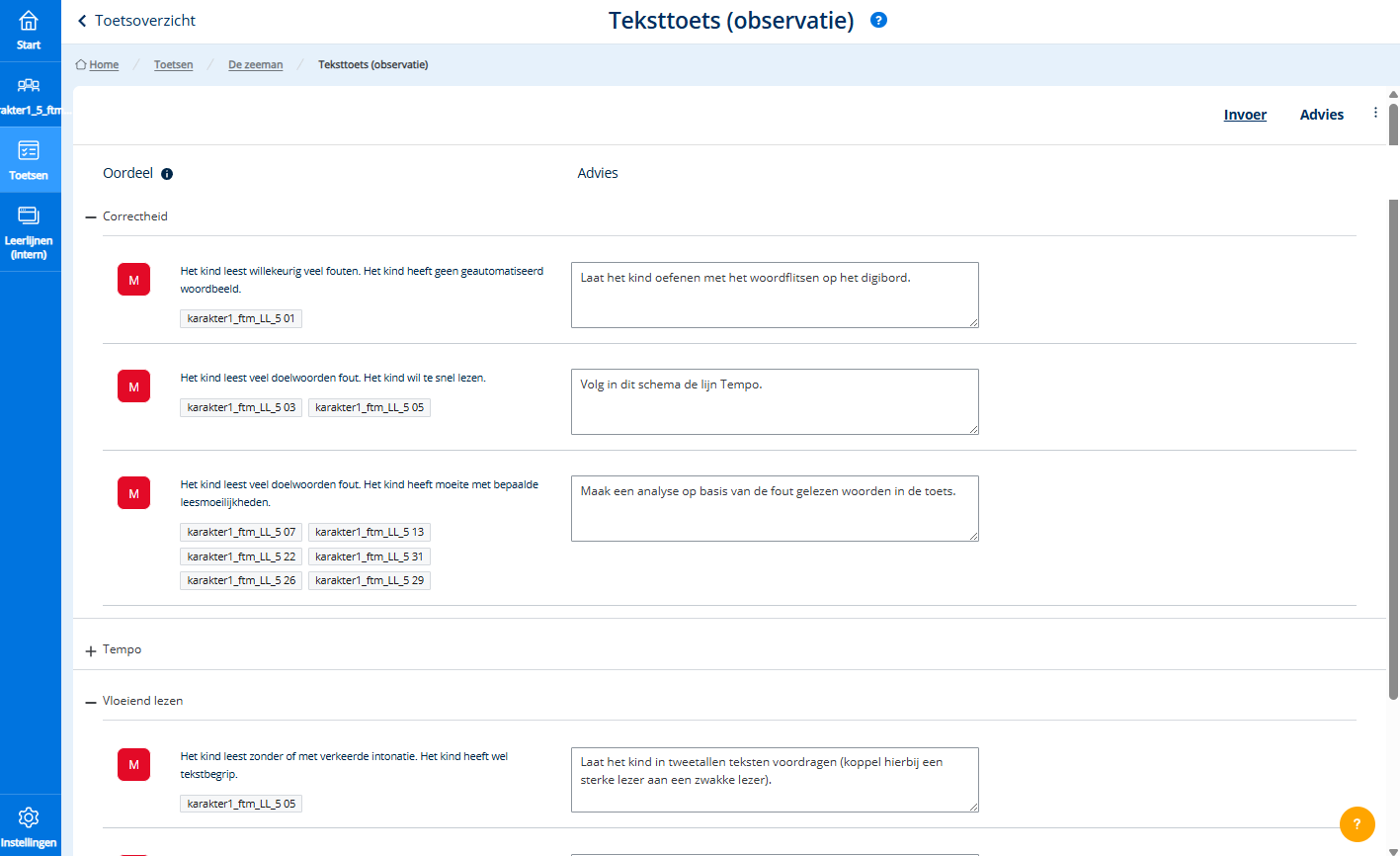
Task: Click student tag karakter1_ftm_LL_5 26
Action: tap(241, 580)
